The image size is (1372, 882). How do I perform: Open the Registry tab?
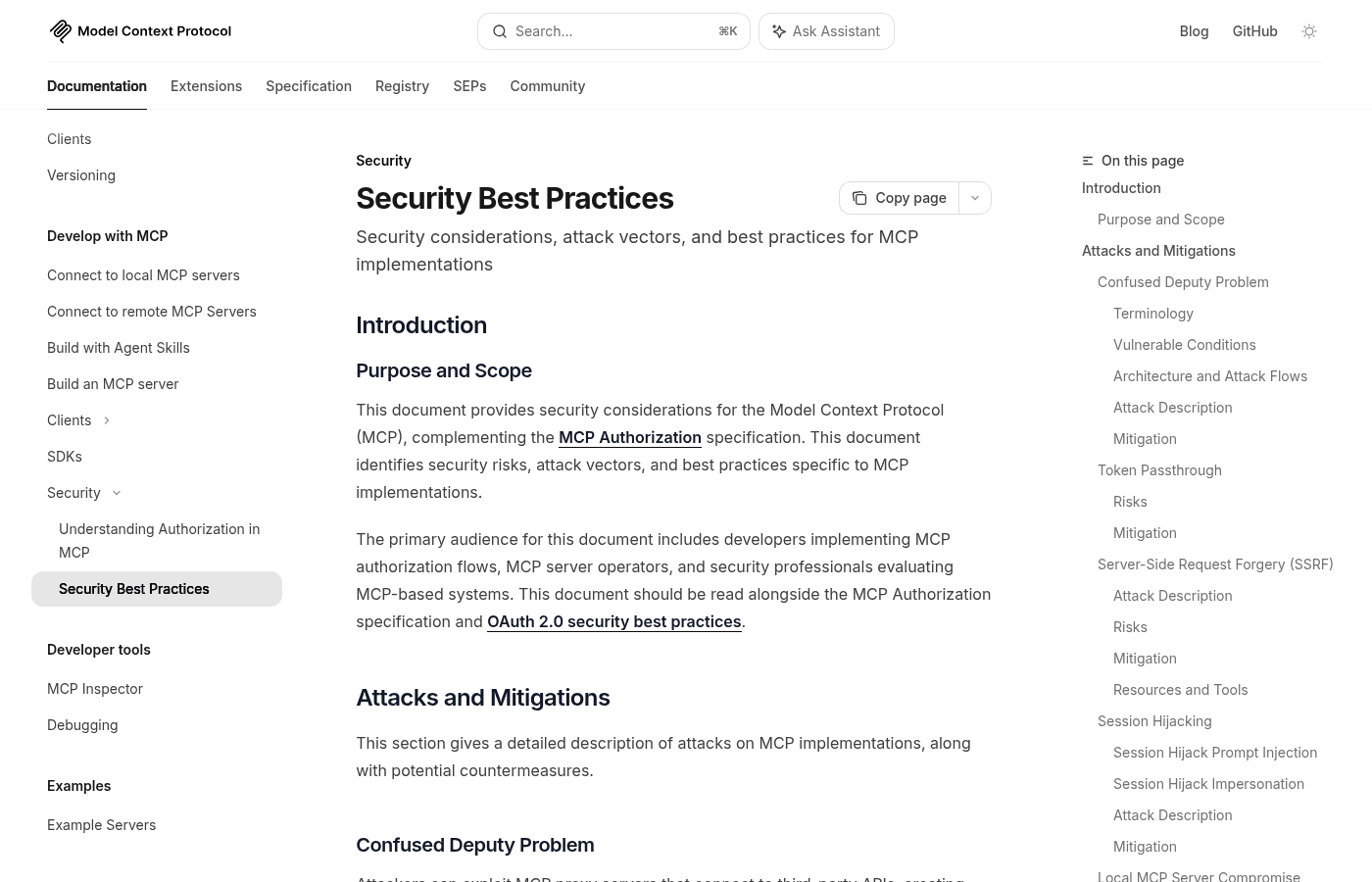(x=402, y=86)
